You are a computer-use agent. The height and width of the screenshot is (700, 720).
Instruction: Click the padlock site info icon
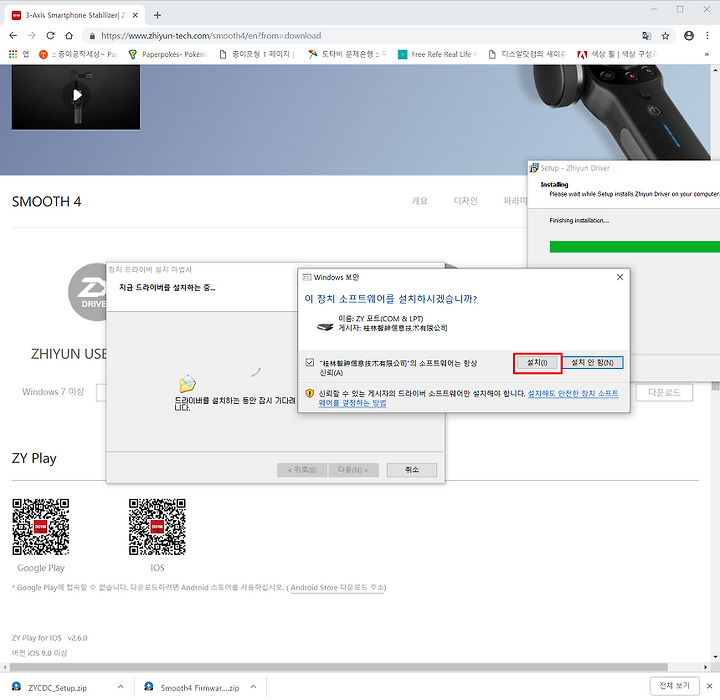tap(92, 36)
